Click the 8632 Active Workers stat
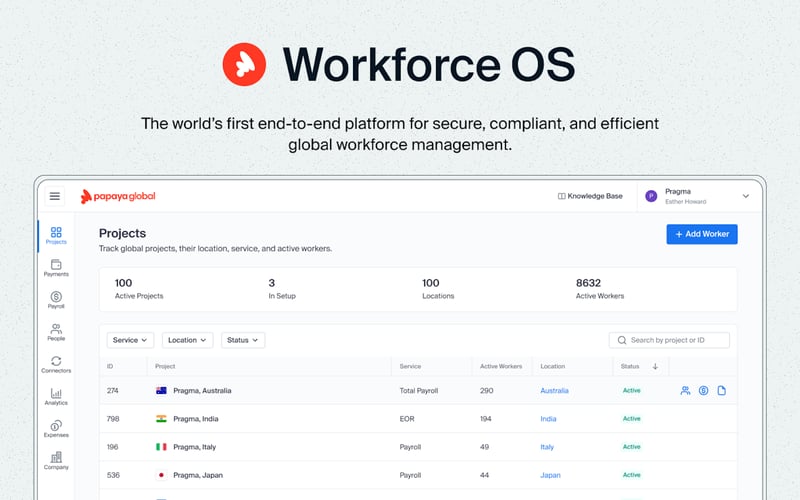The width and height of the screenshot is (800, 500). tap(599, 289)
